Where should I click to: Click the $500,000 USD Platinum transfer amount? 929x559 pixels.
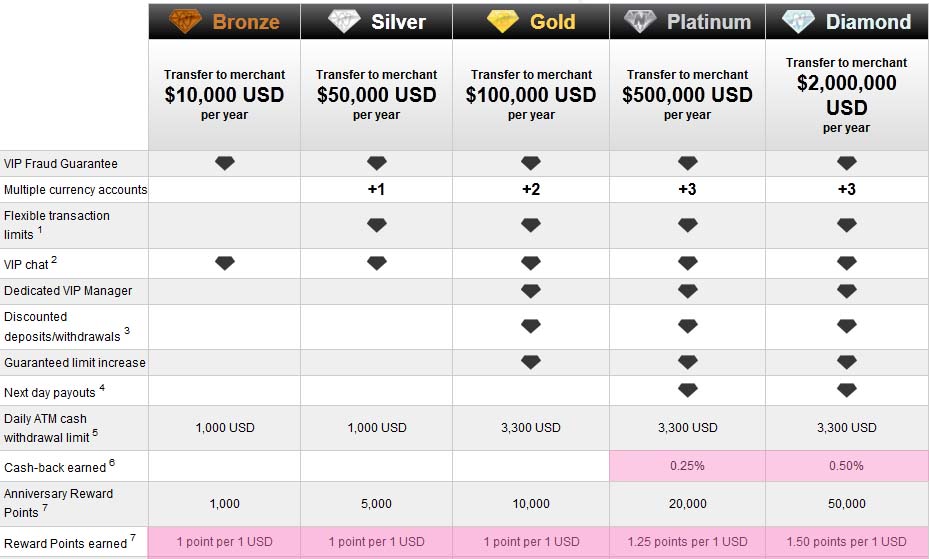tap(687, 96)
